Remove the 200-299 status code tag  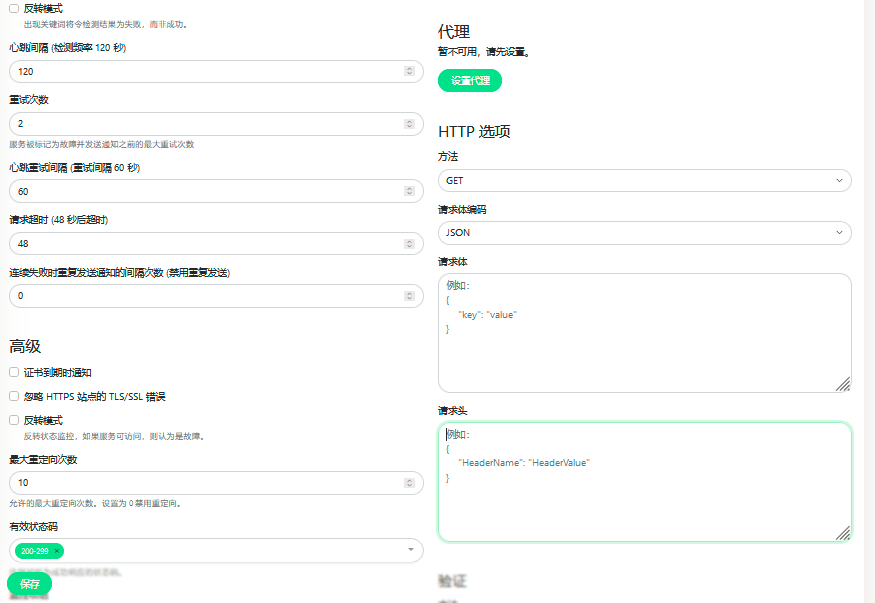pos(57,551)
